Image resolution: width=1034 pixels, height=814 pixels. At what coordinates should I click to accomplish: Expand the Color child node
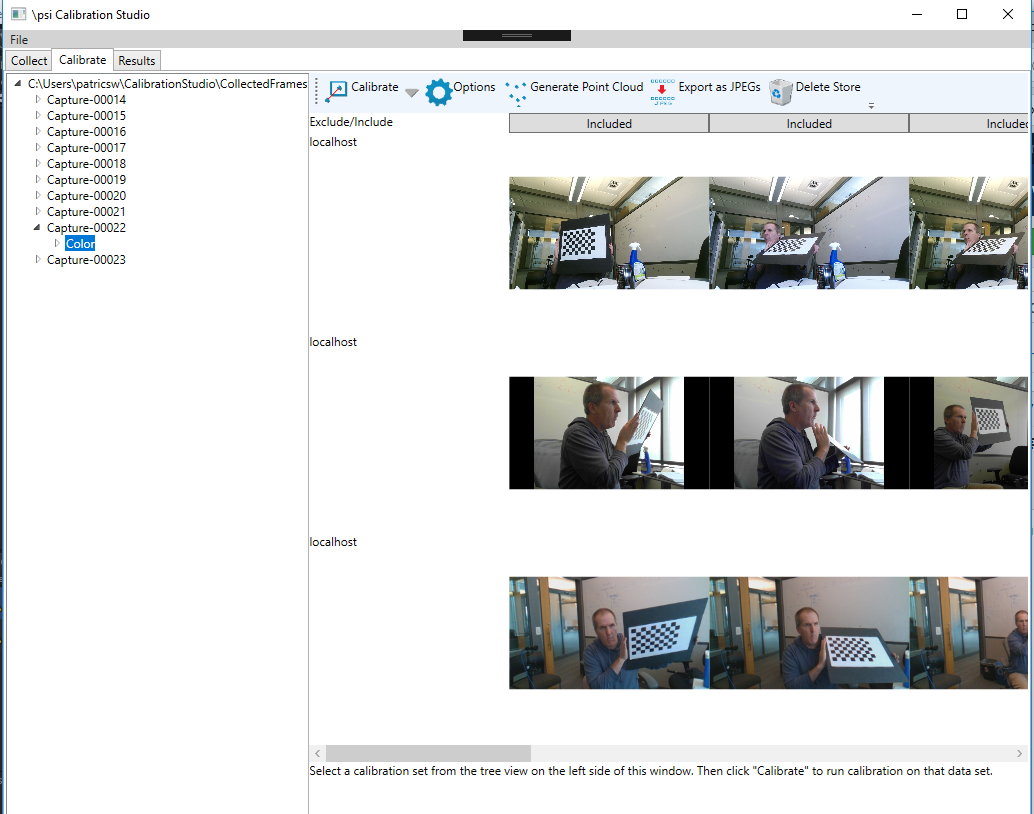pos(57,243)
